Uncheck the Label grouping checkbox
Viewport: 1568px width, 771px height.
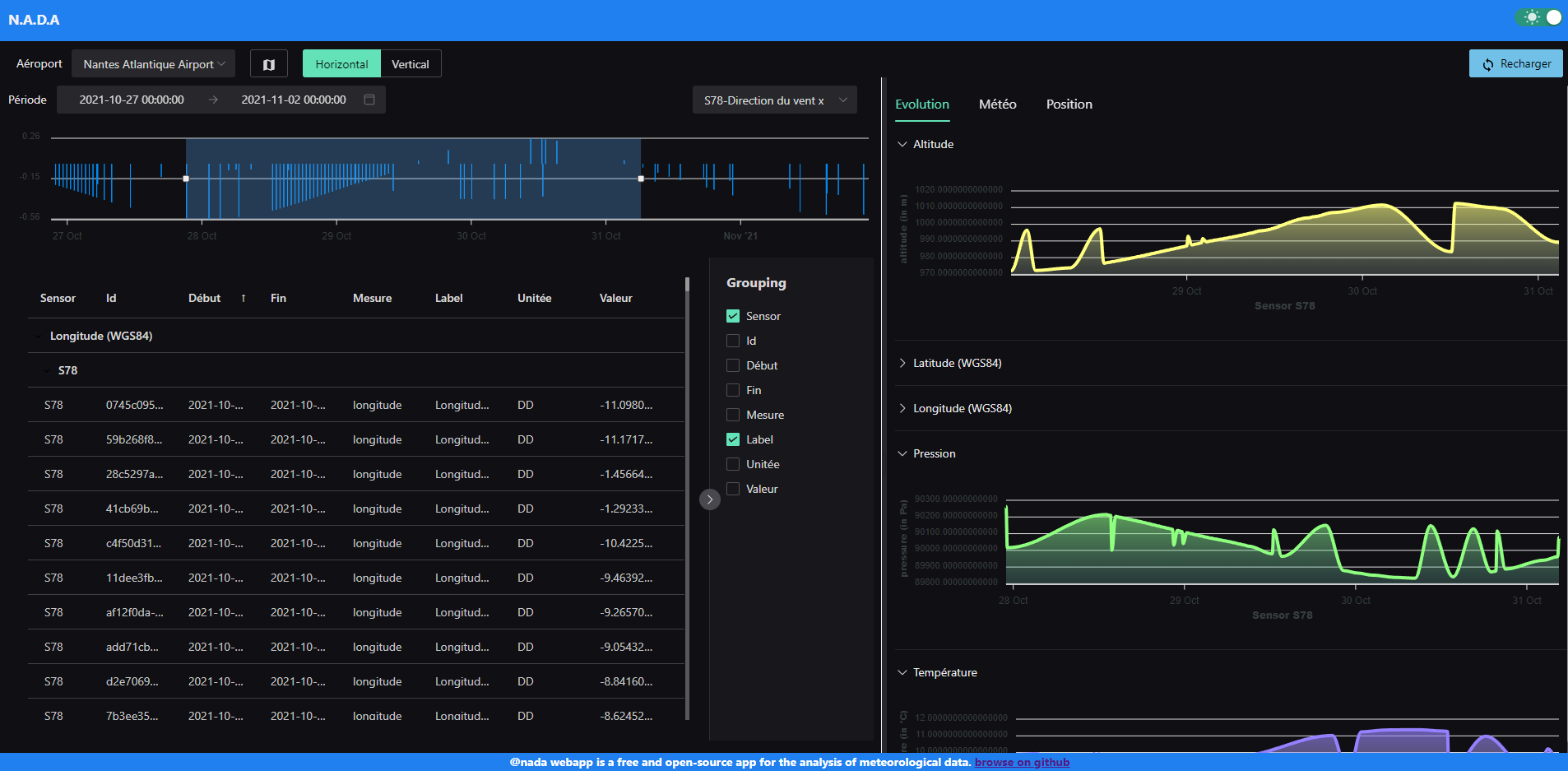(733, 439)
